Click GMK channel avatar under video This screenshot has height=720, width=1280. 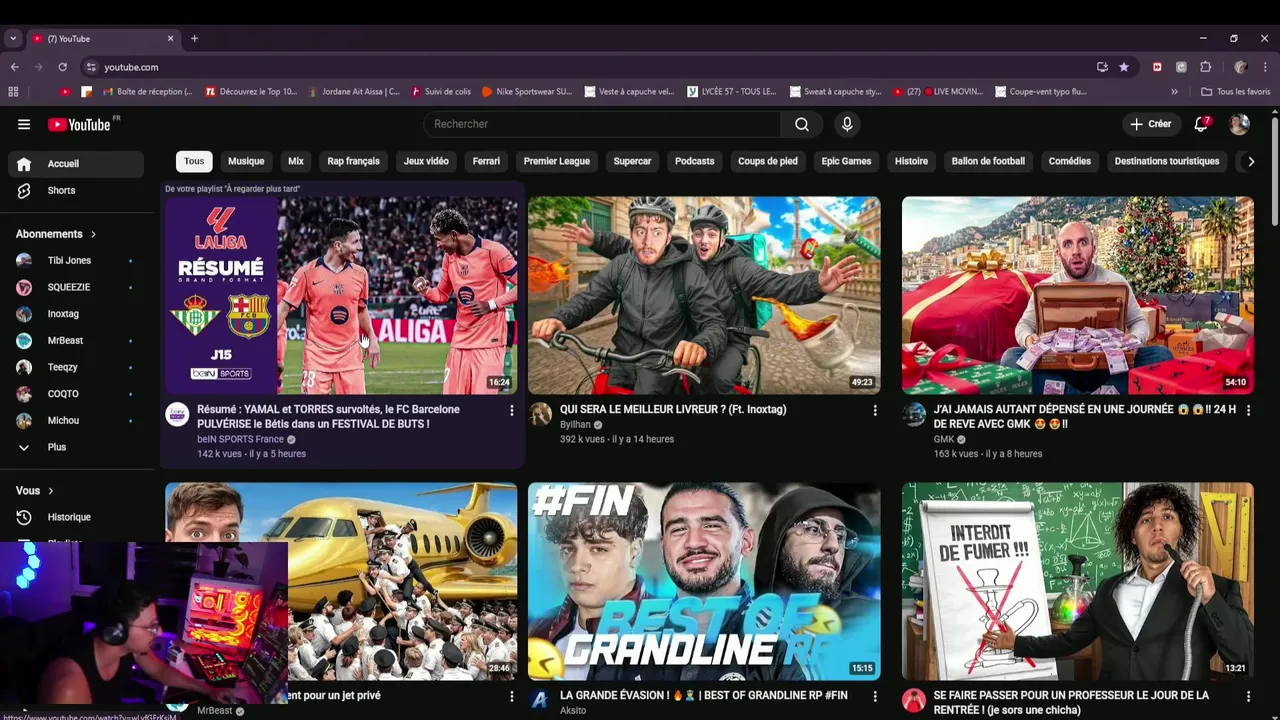point(914,415)
